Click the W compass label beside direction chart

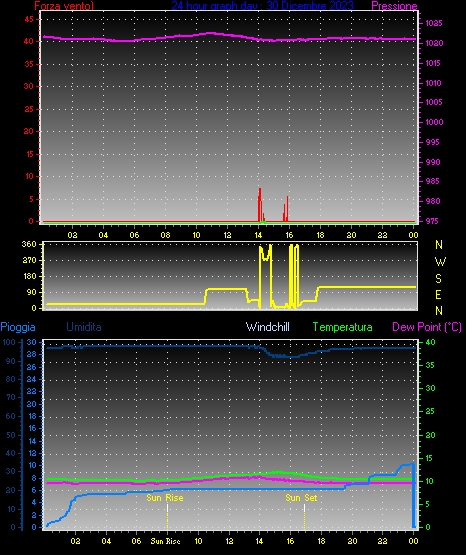point(440,262)
